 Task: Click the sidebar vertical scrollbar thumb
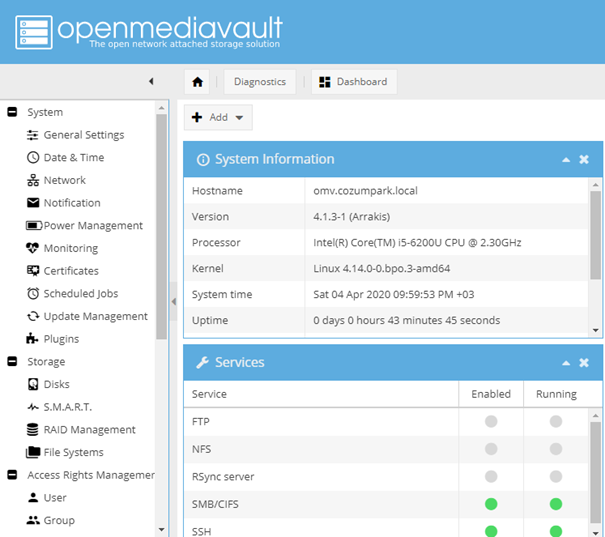(x=161, y=227)
